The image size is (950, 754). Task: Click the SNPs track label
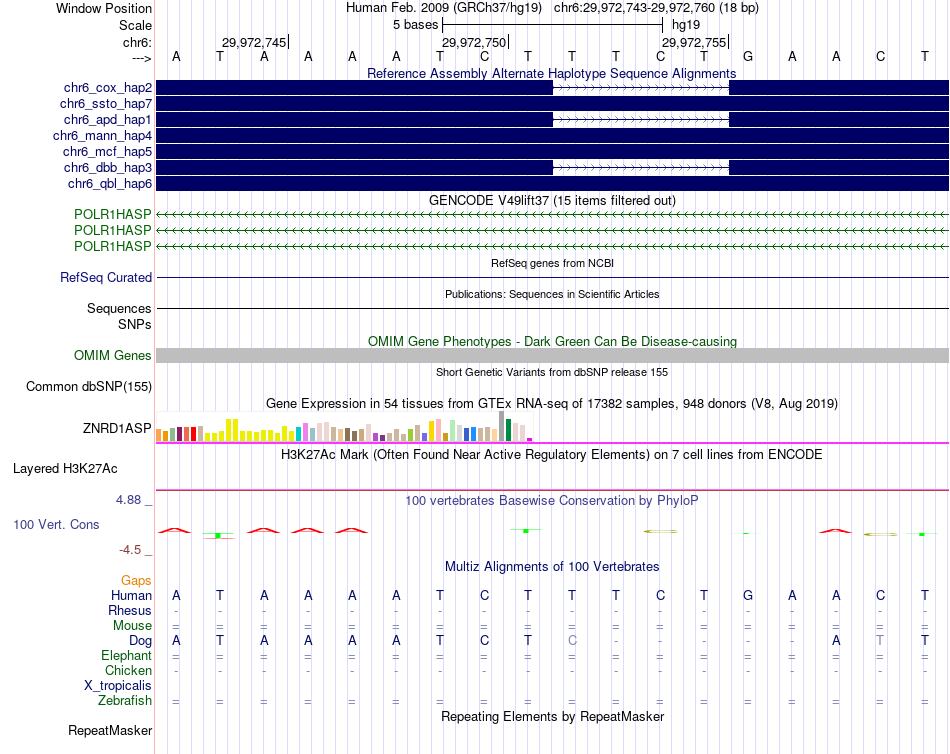135,324
